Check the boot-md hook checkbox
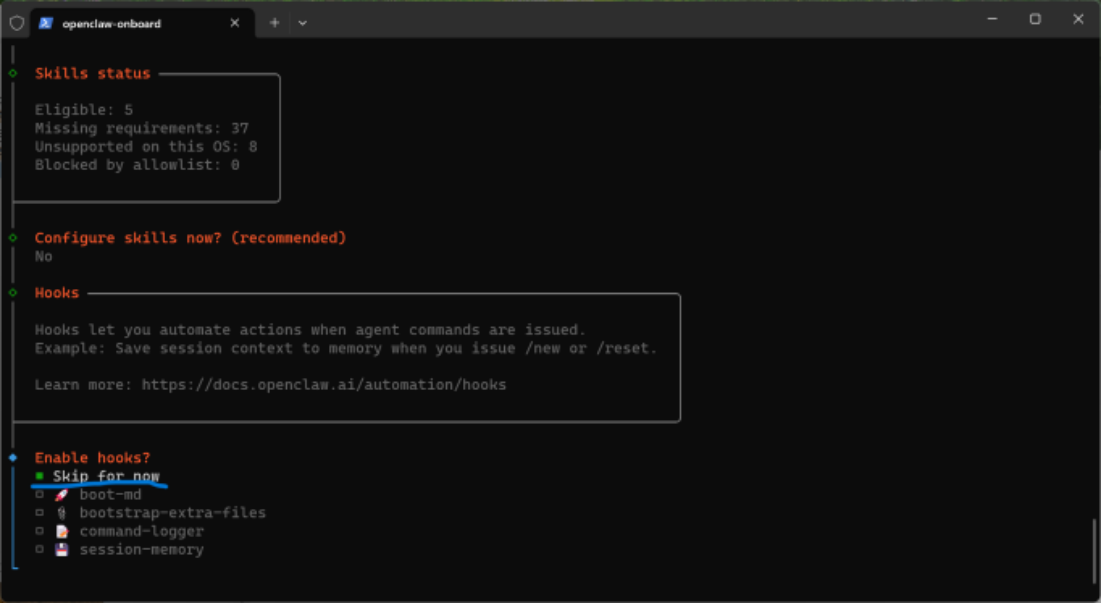The image size is (1101, 603). 40,495
